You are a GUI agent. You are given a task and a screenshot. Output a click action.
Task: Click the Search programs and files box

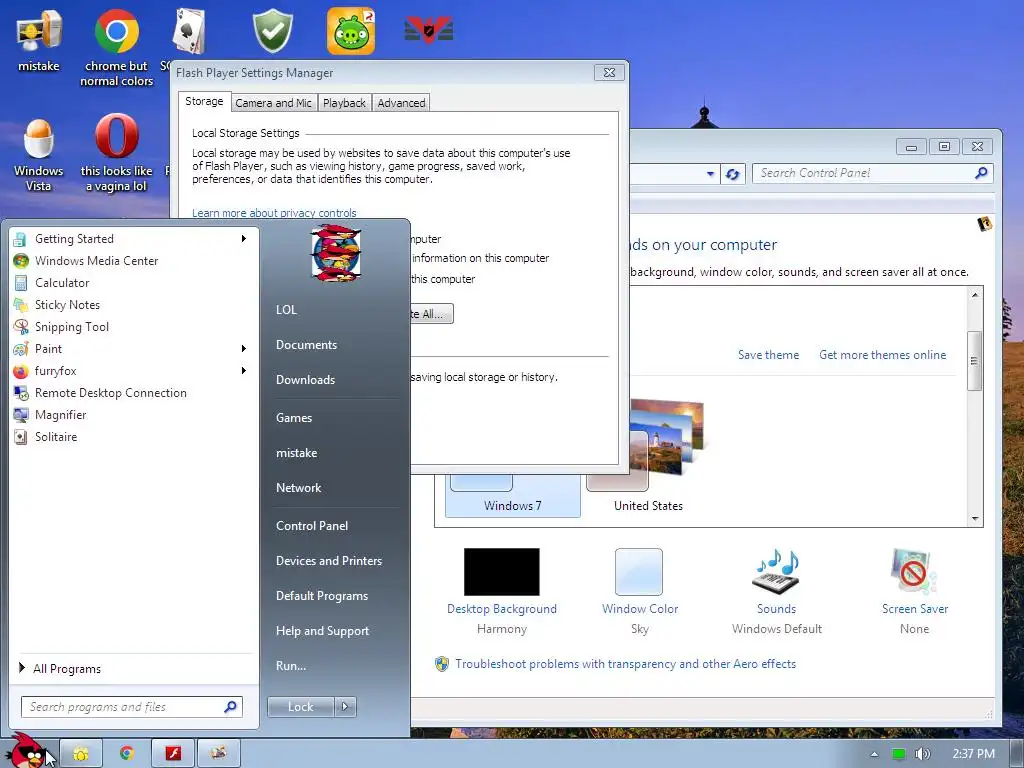(x=132, y=707)
